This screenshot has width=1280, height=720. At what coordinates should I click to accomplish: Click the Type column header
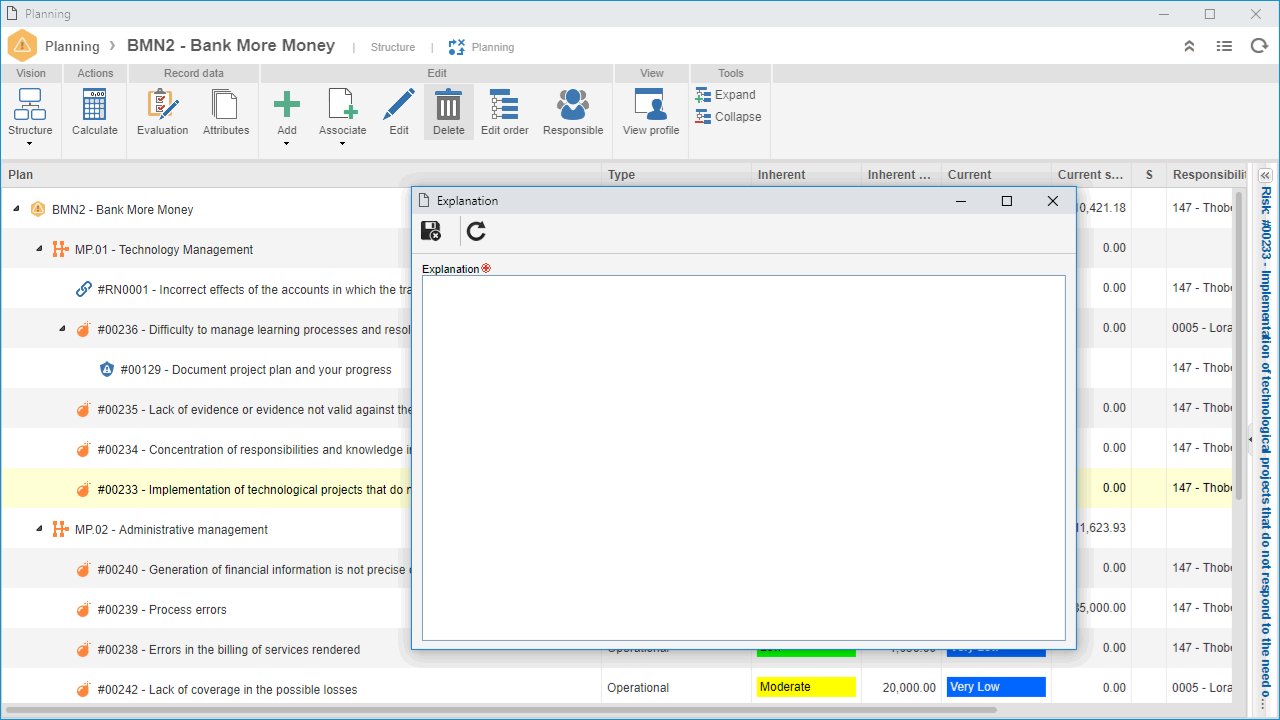point(676,175)
